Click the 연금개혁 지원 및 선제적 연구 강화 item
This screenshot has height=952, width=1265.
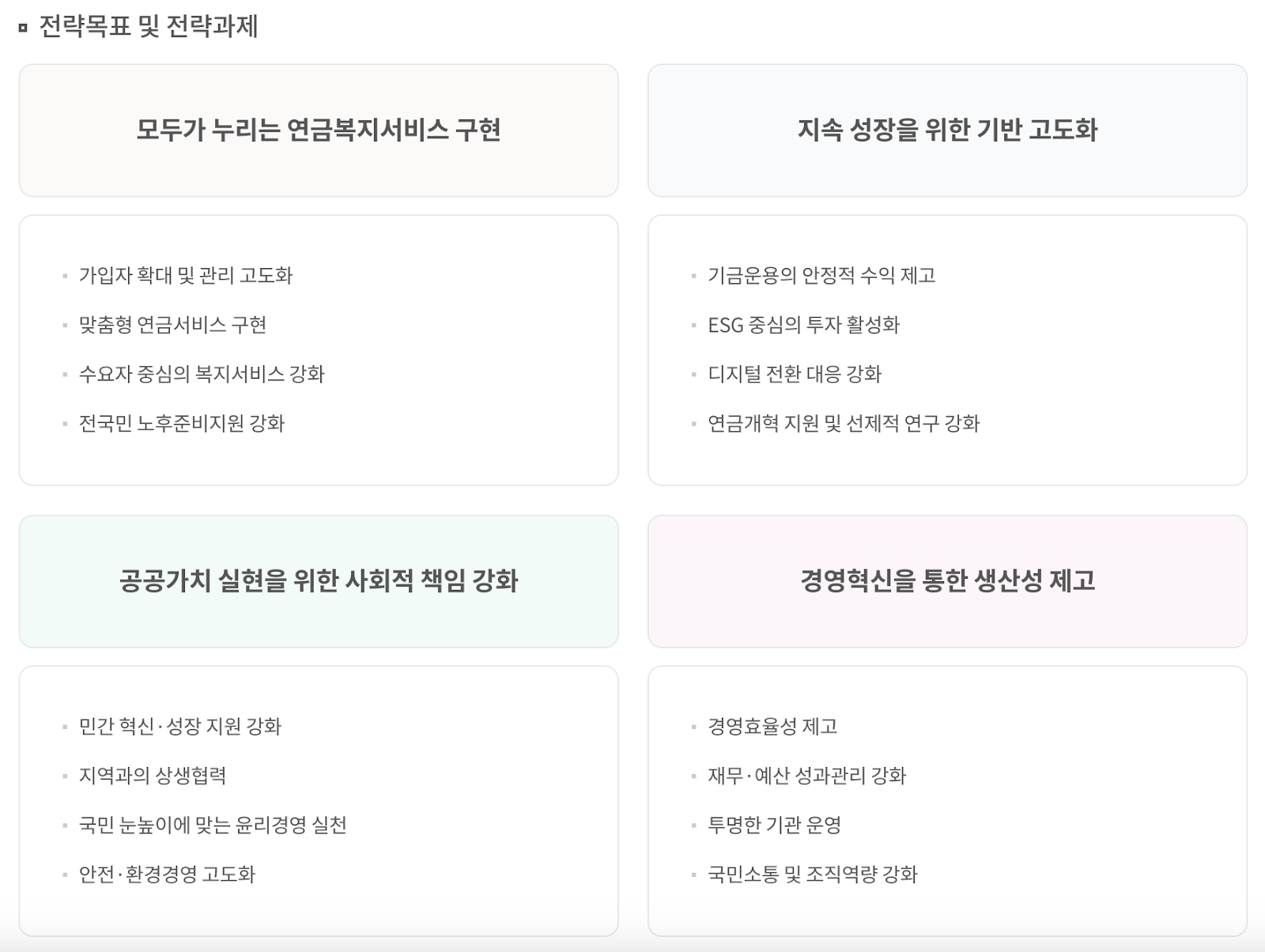click(844, 424)
